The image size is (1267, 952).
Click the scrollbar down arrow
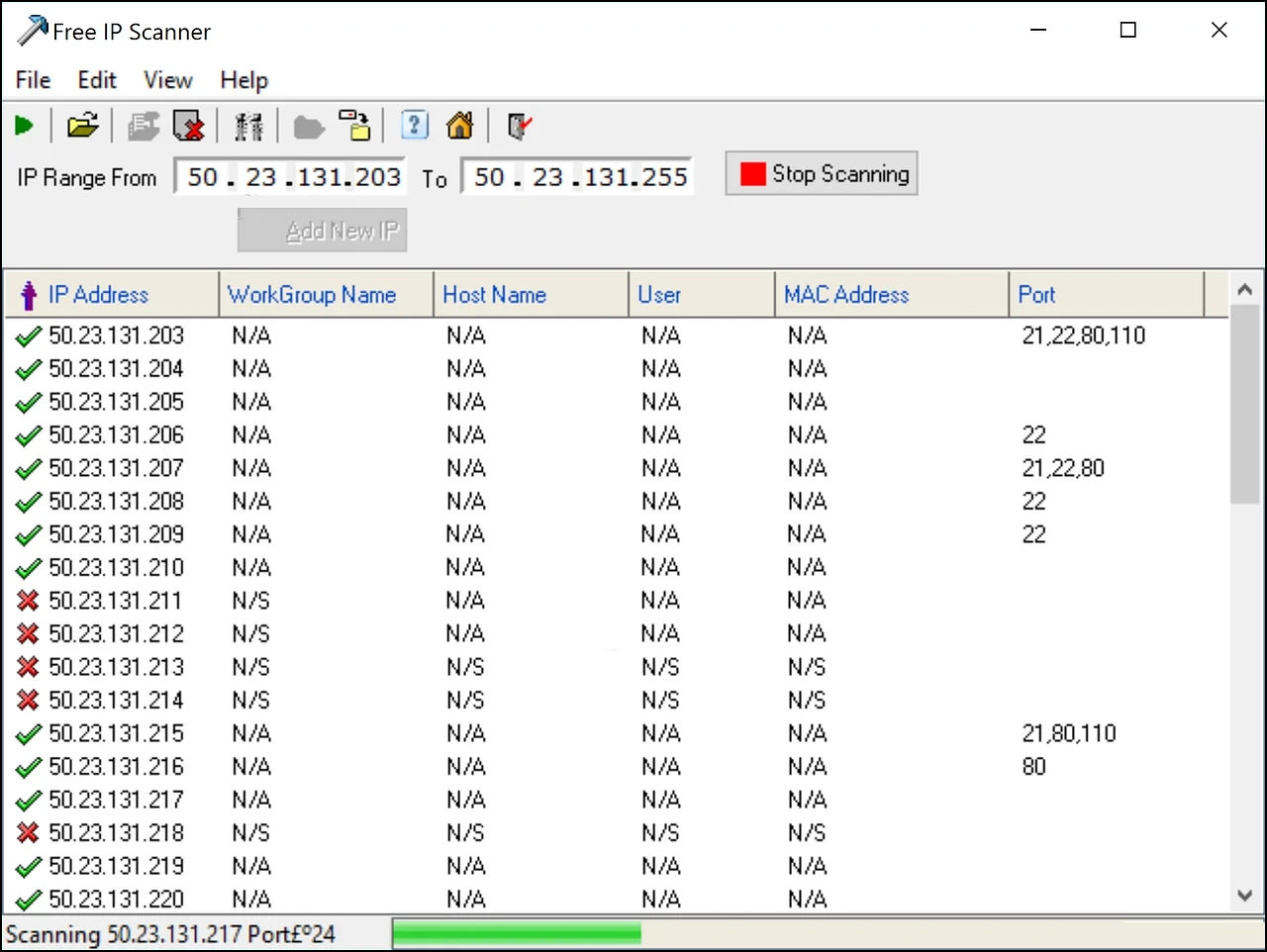coord(1245,896)
